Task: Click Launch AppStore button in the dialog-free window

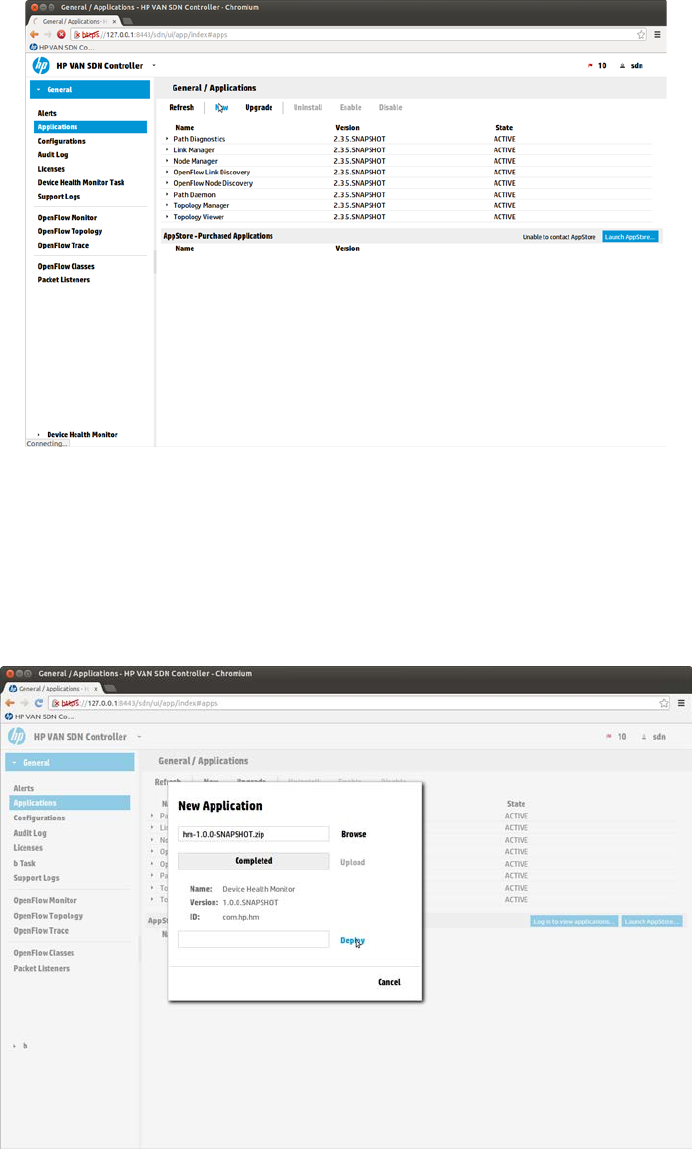Action: tap(630, 237)
